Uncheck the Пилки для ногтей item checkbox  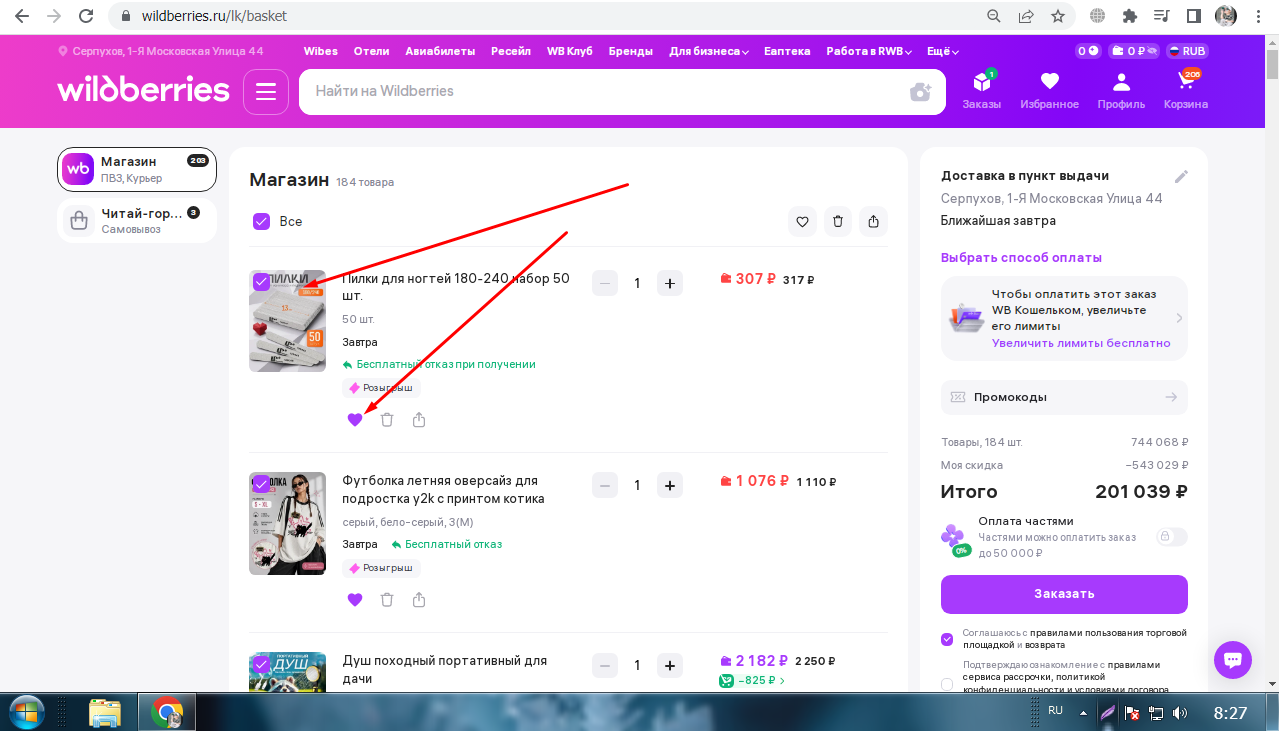click(x=261, y=282)
